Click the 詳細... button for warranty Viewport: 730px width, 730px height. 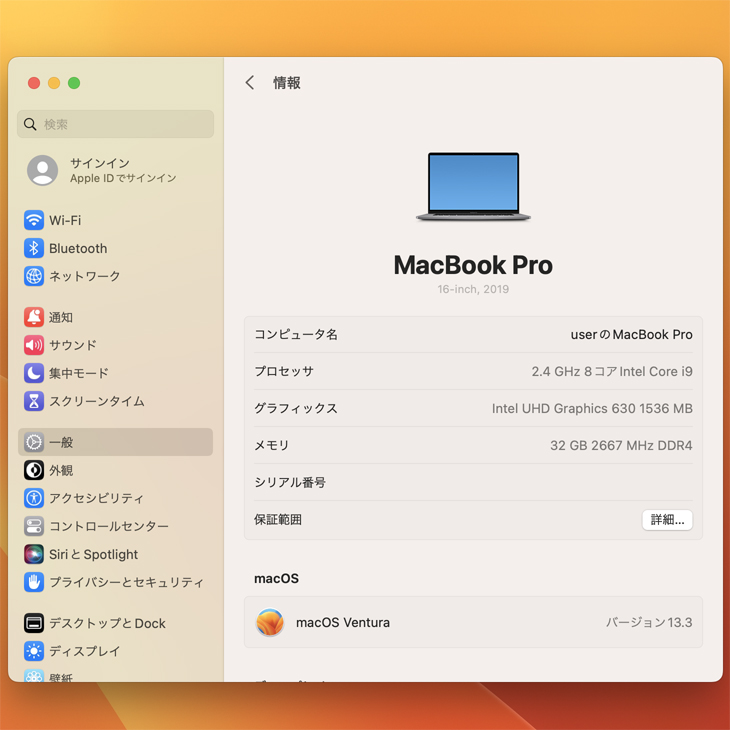pos(667,520)
